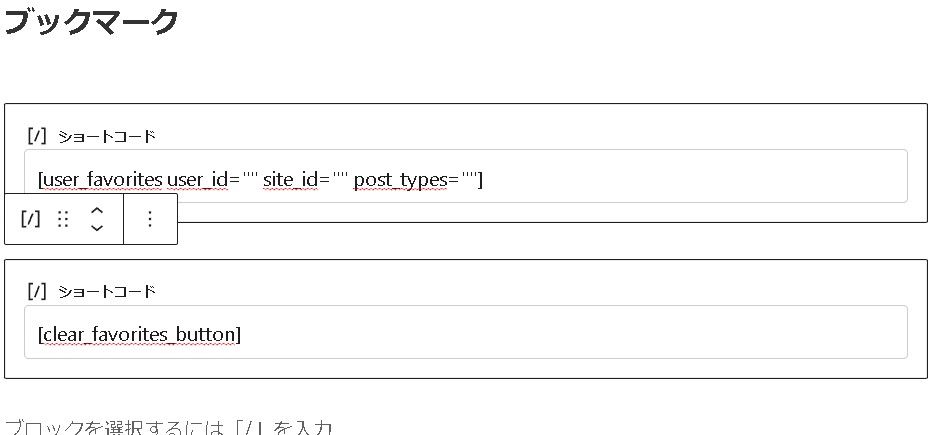The width and height of the screenshot is (932, 435).
Task: Click the clear_favorites_button shortcode text
Action: (x=140, y=333)
